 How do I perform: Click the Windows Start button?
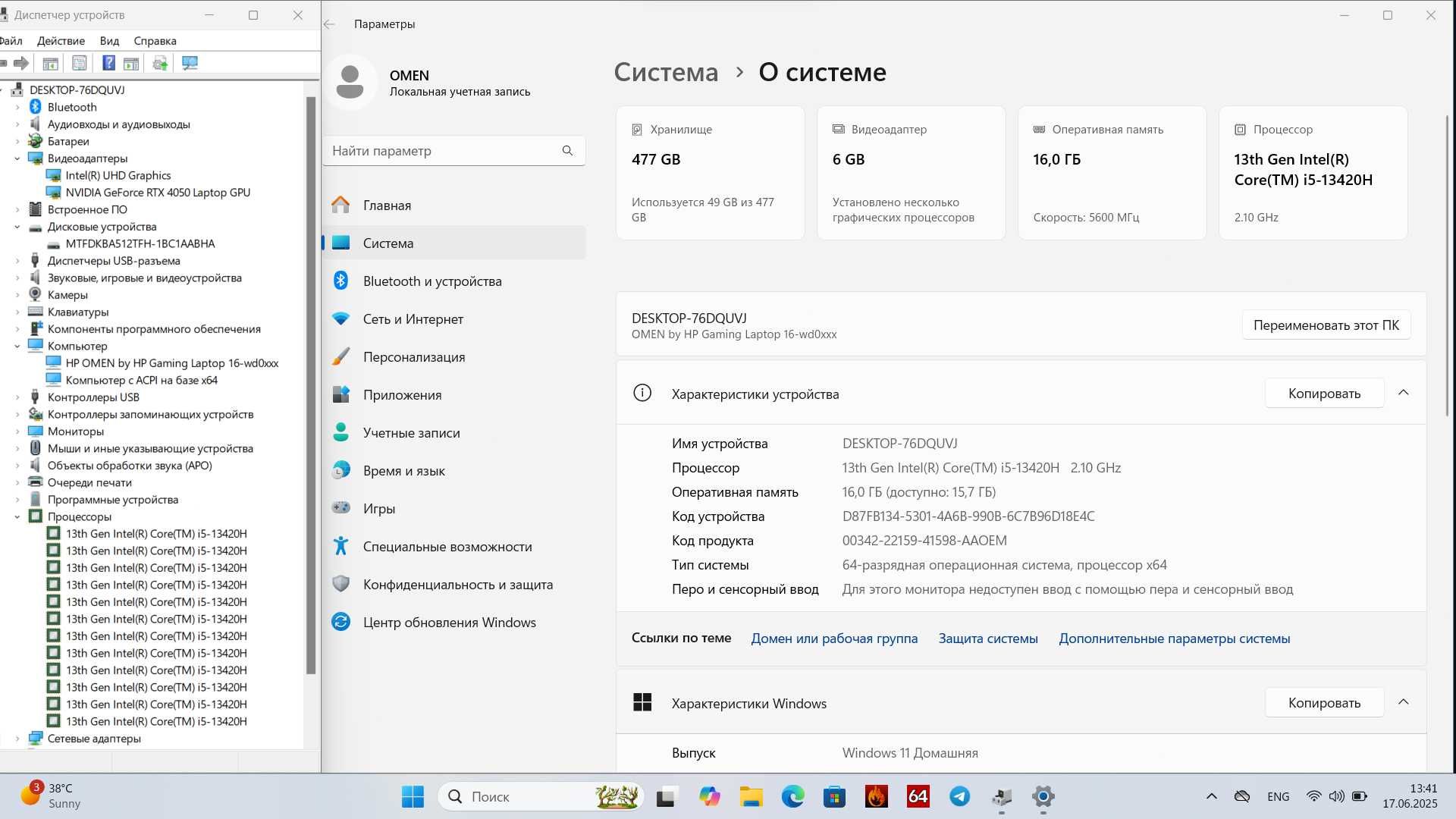pos(413,796)
